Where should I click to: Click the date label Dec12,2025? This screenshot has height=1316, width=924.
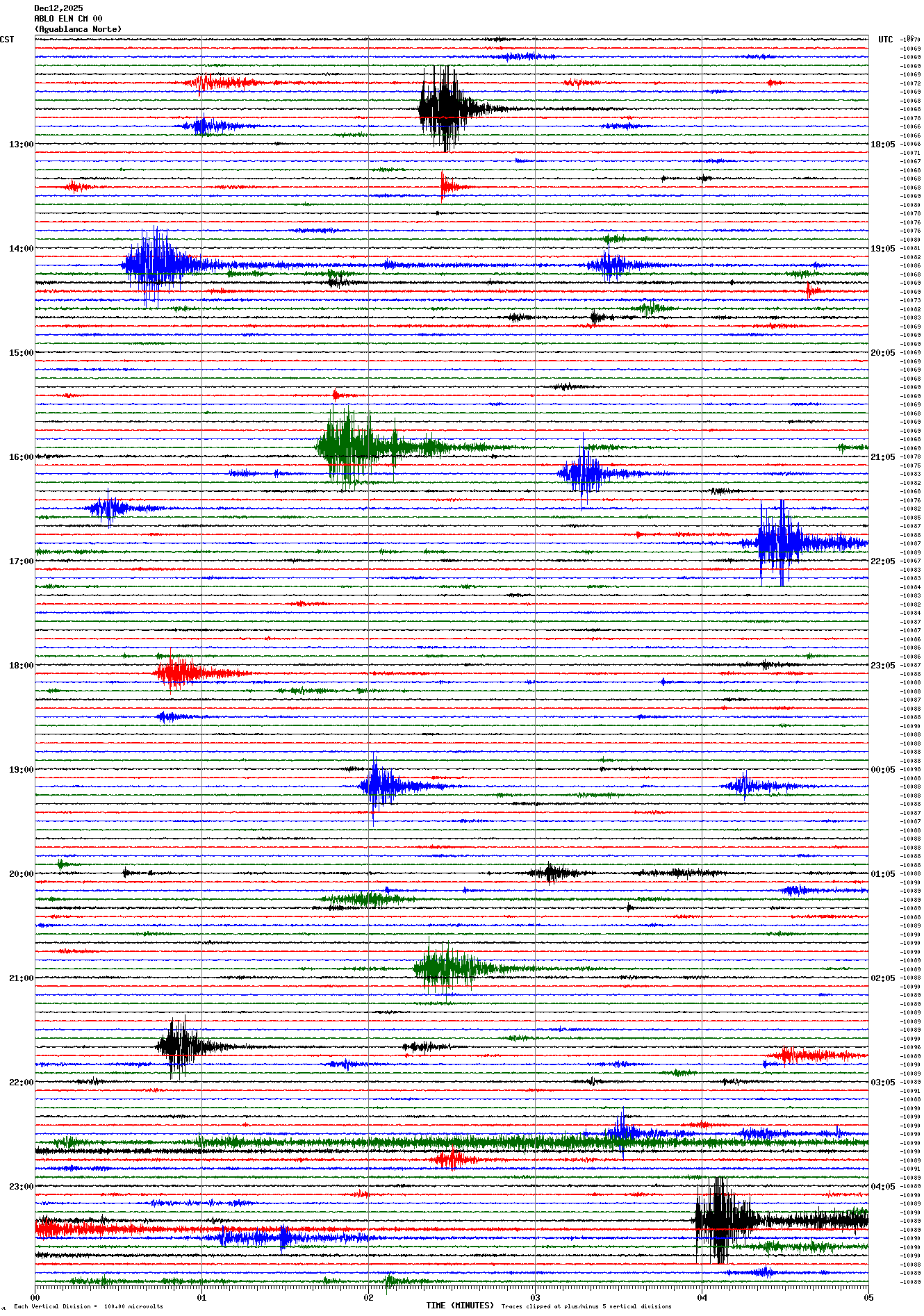click(x=58, y=8)
